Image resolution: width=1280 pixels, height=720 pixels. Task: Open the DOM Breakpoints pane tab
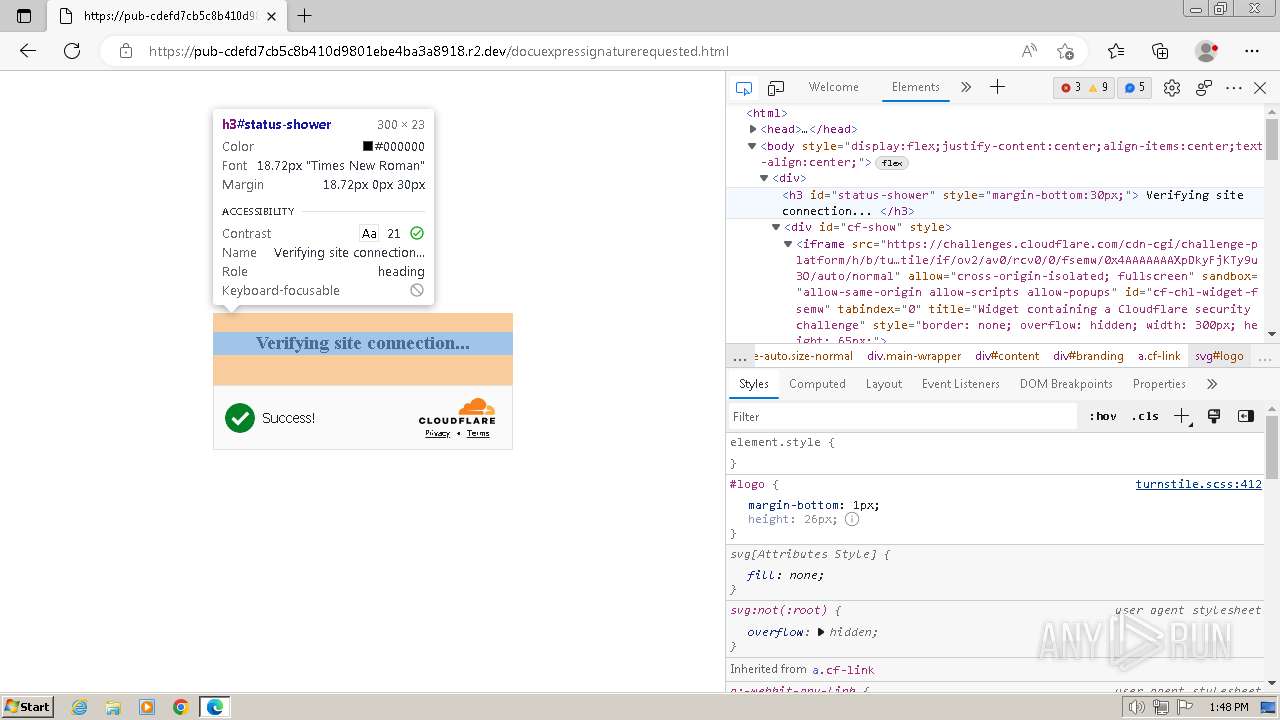click(1066, 384)
